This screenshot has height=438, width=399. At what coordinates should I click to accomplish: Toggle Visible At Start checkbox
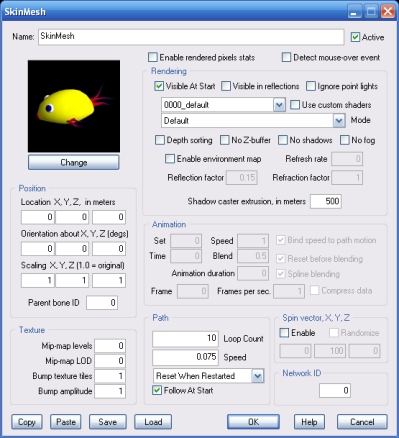[x=159, y=86]
